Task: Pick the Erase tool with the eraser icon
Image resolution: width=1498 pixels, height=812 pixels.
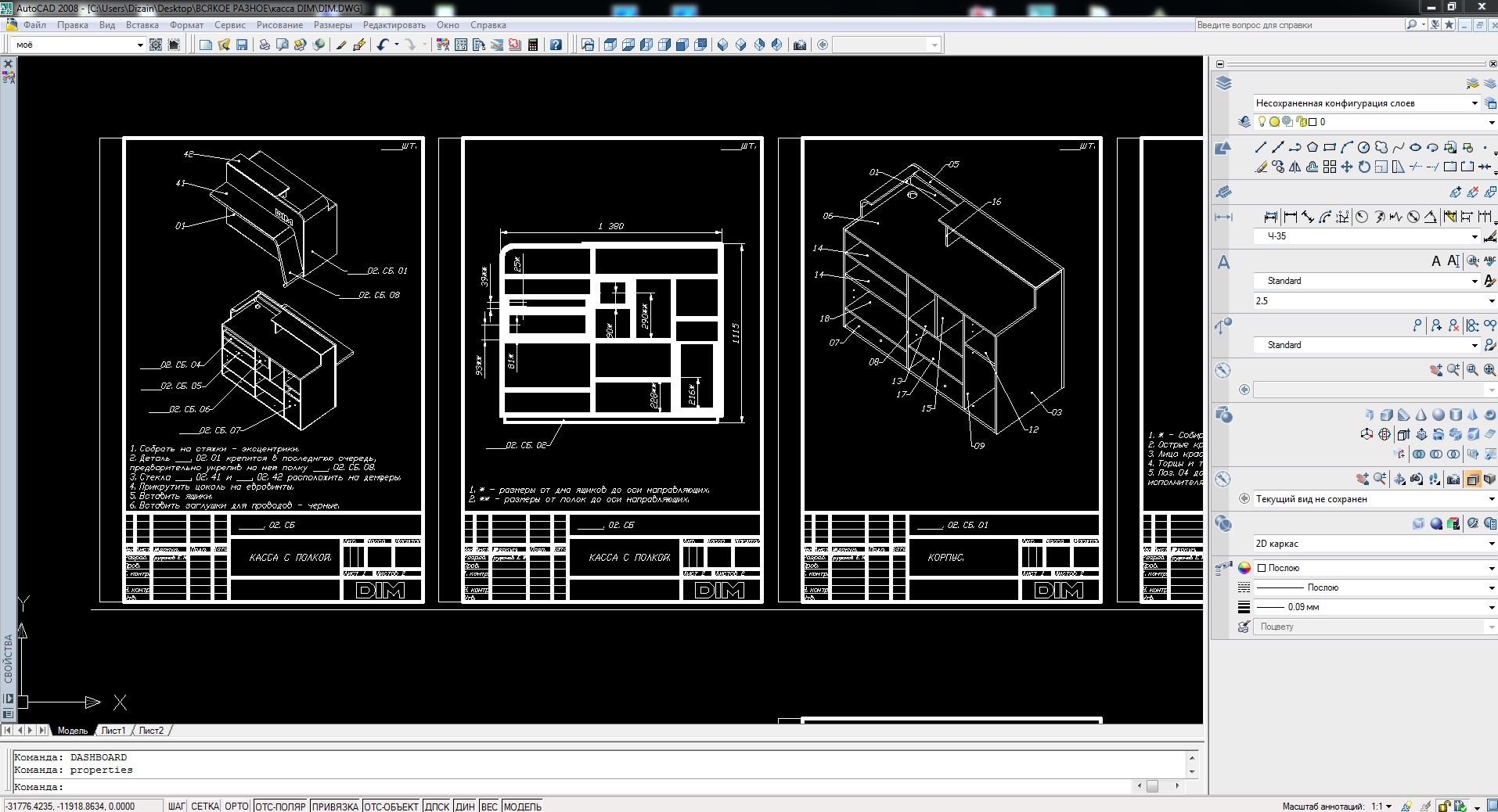Action: 1260,167
